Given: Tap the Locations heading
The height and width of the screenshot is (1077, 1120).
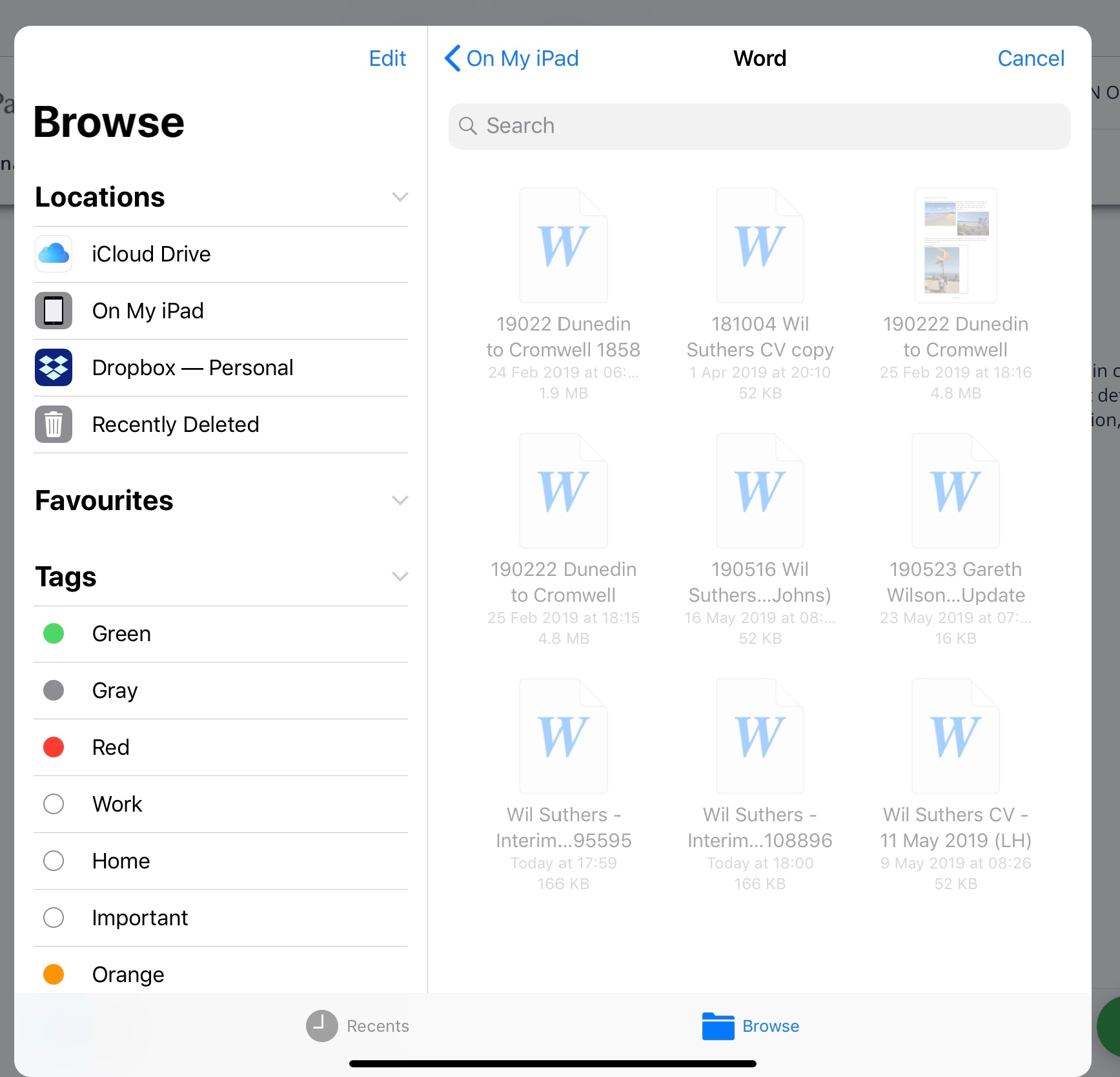Looking at the screenshot, I should (x=100, y=197).
